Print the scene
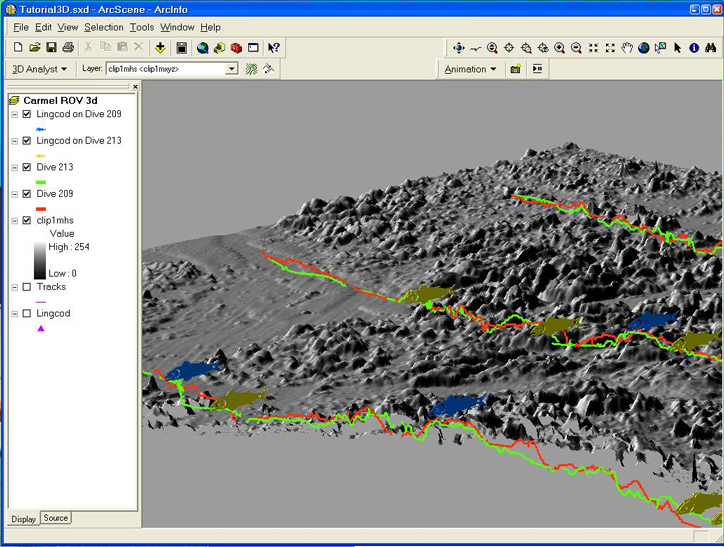Screen dimensions: 724x547 pos(68,48)
